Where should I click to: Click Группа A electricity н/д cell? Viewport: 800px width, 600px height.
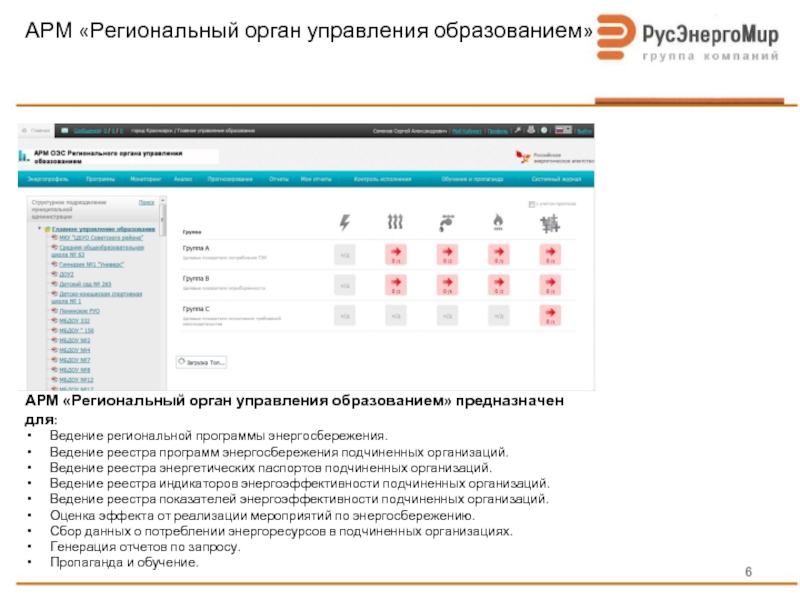pyautogui.click(x=345, y=255)
